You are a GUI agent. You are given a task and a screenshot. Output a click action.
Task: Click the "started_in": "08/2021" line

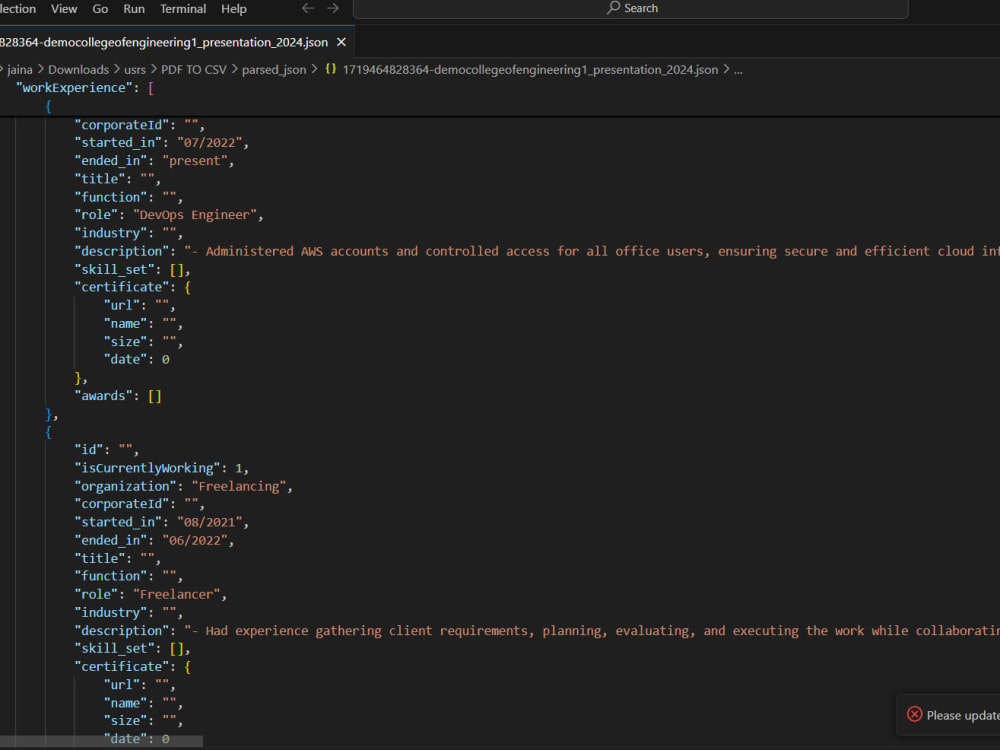[x=161, y=522]
